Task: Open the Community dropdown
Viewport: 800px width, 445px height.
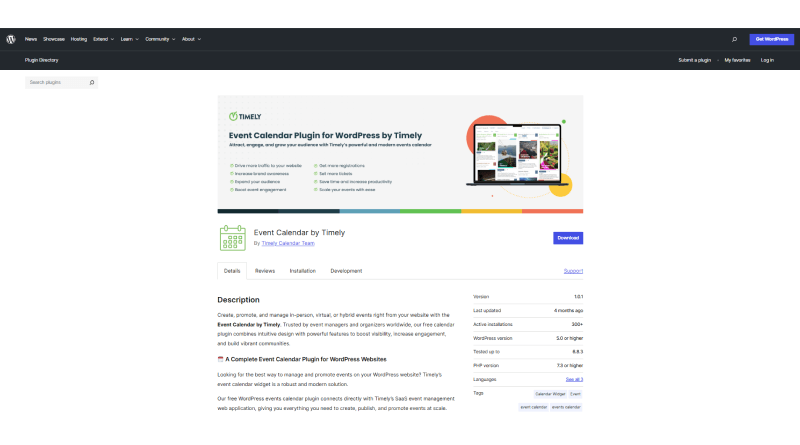Action: [159, 39]
